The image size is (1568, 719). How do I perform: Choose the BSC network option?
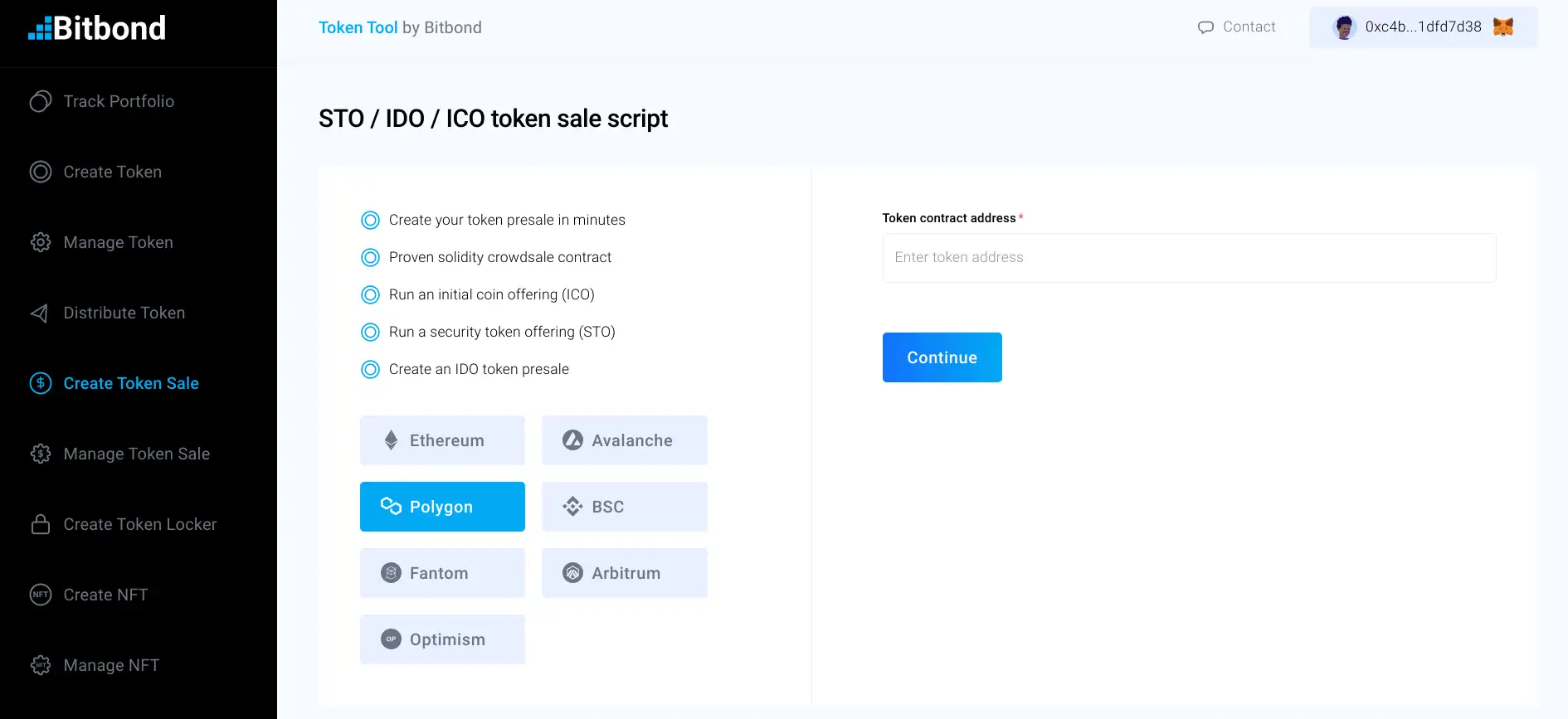click(x=624, y=507)
